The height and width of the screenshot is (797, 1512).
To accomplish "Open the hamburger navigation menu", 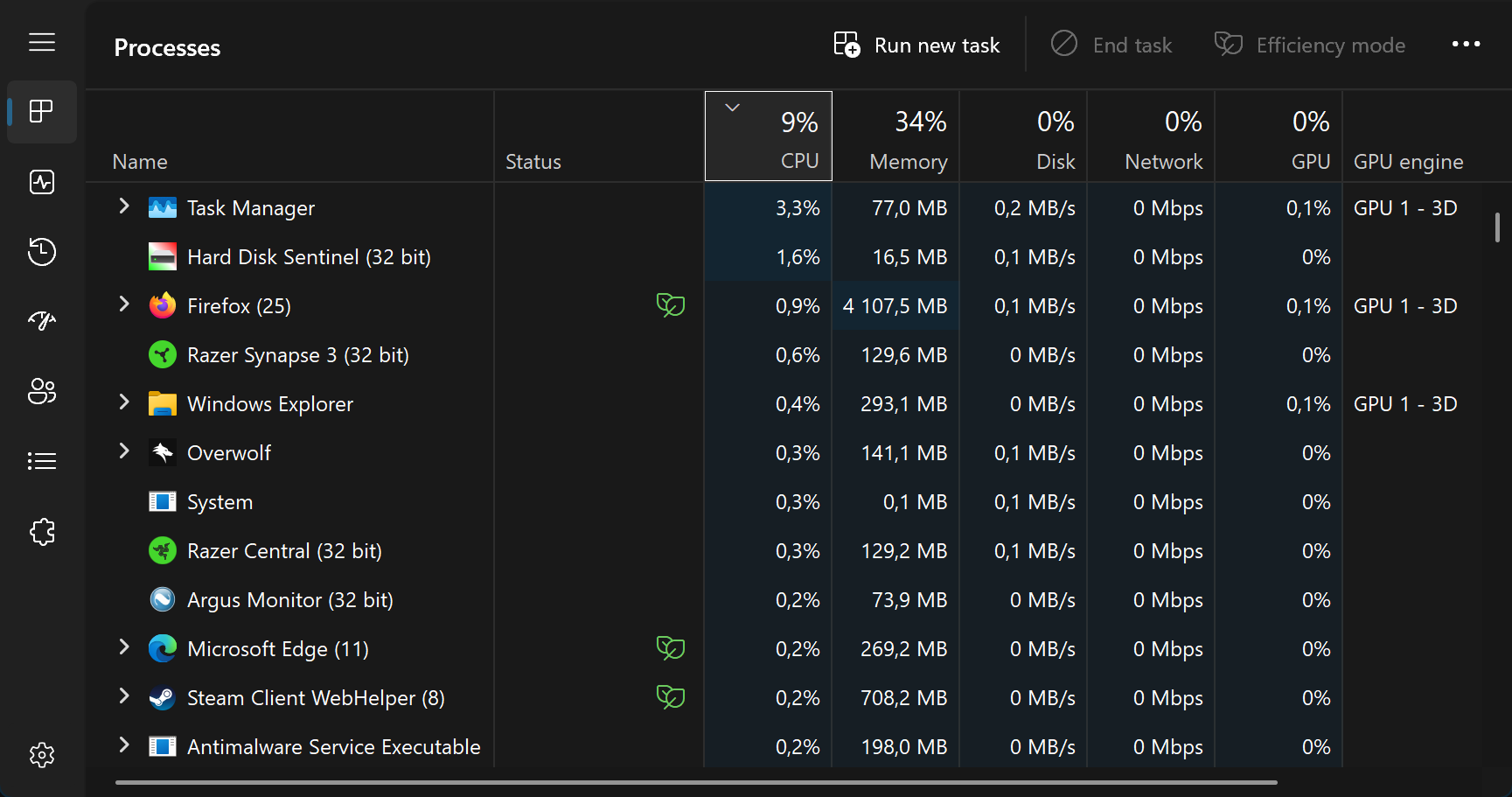I will [x=41, y=42].
